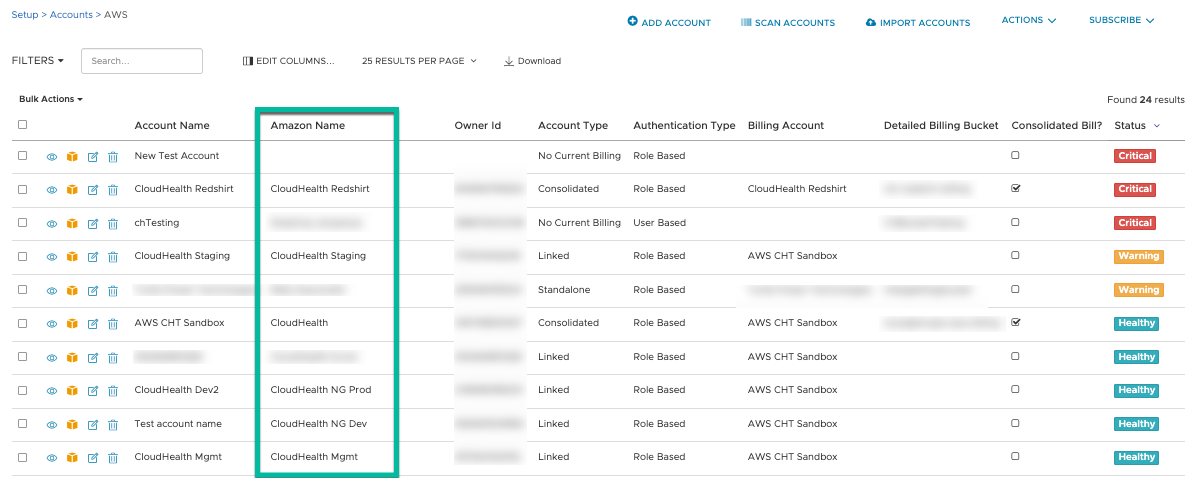View CloudHealth Redshirt account via eye icon
Image resolution: width=1191 pixels, height=478 pixels.
(x=52, y=191)
